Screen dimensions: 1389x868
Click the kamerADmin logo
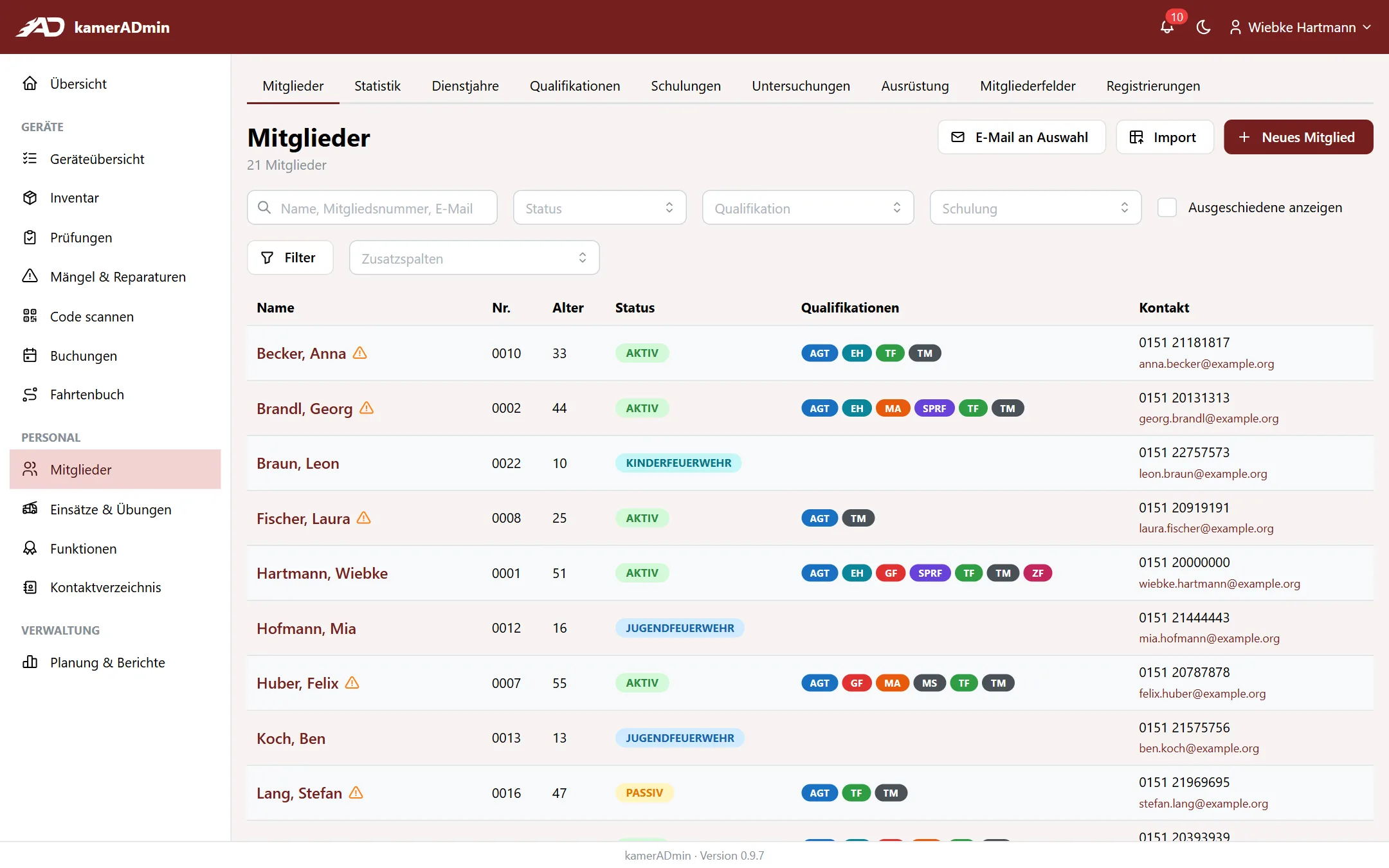[x=93, y=27]
